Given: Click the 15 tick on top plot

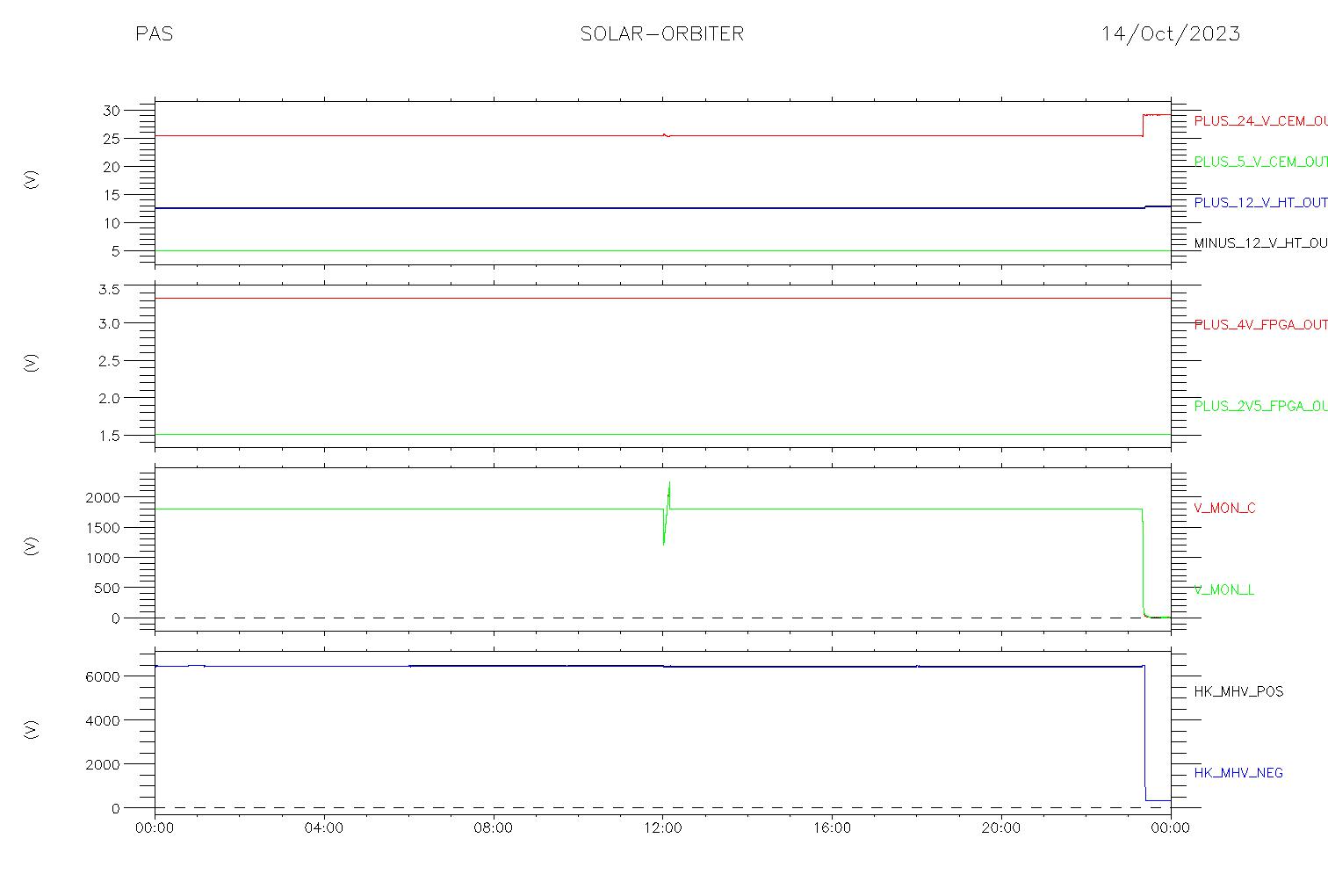Looking at the screenshot, I should [x=111, y=195].
